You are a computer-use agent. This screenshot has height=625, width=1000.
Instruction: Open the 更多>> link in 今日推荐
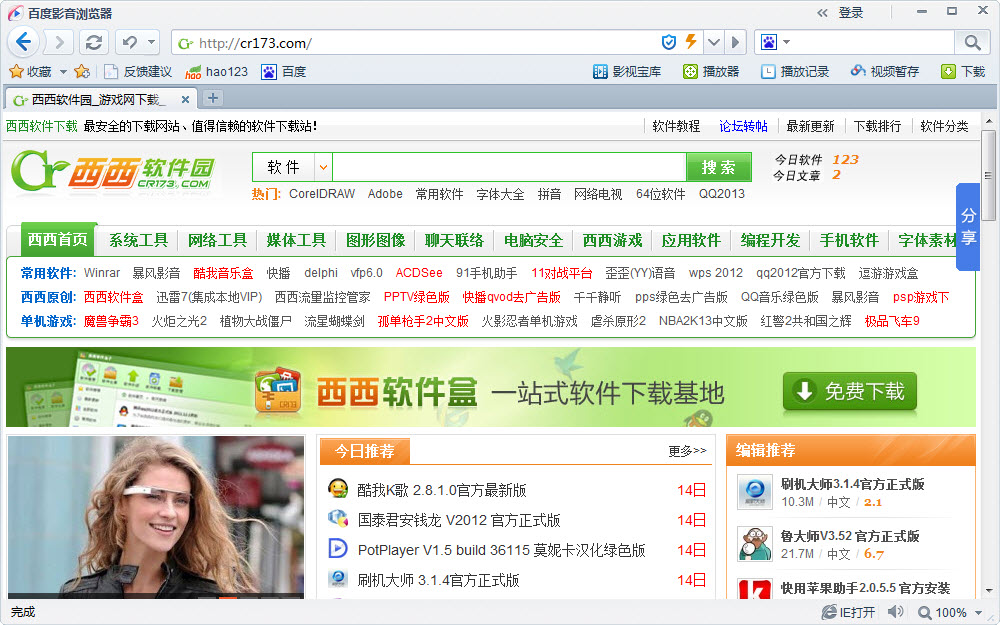click(x=687, y=451)
